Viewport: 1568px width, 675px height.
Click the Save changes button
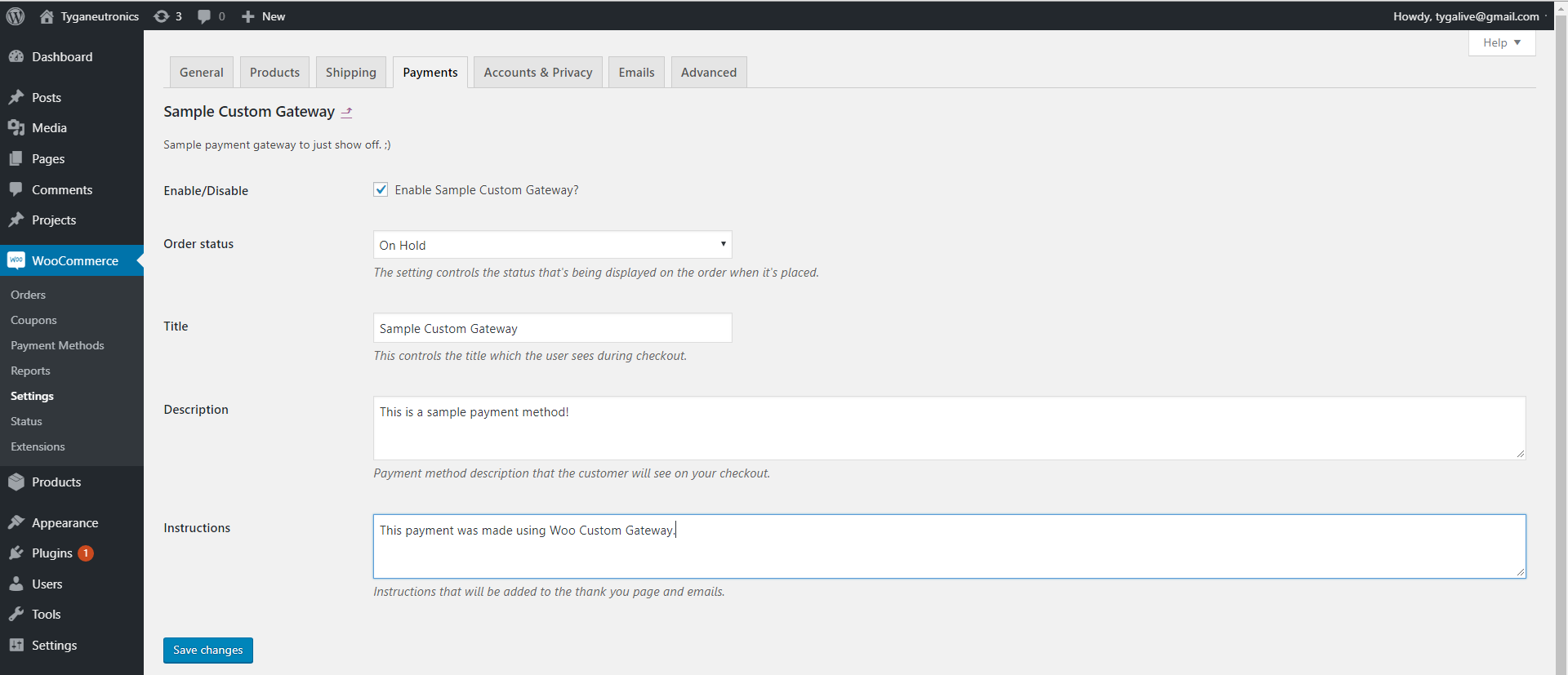coord(208,651)
